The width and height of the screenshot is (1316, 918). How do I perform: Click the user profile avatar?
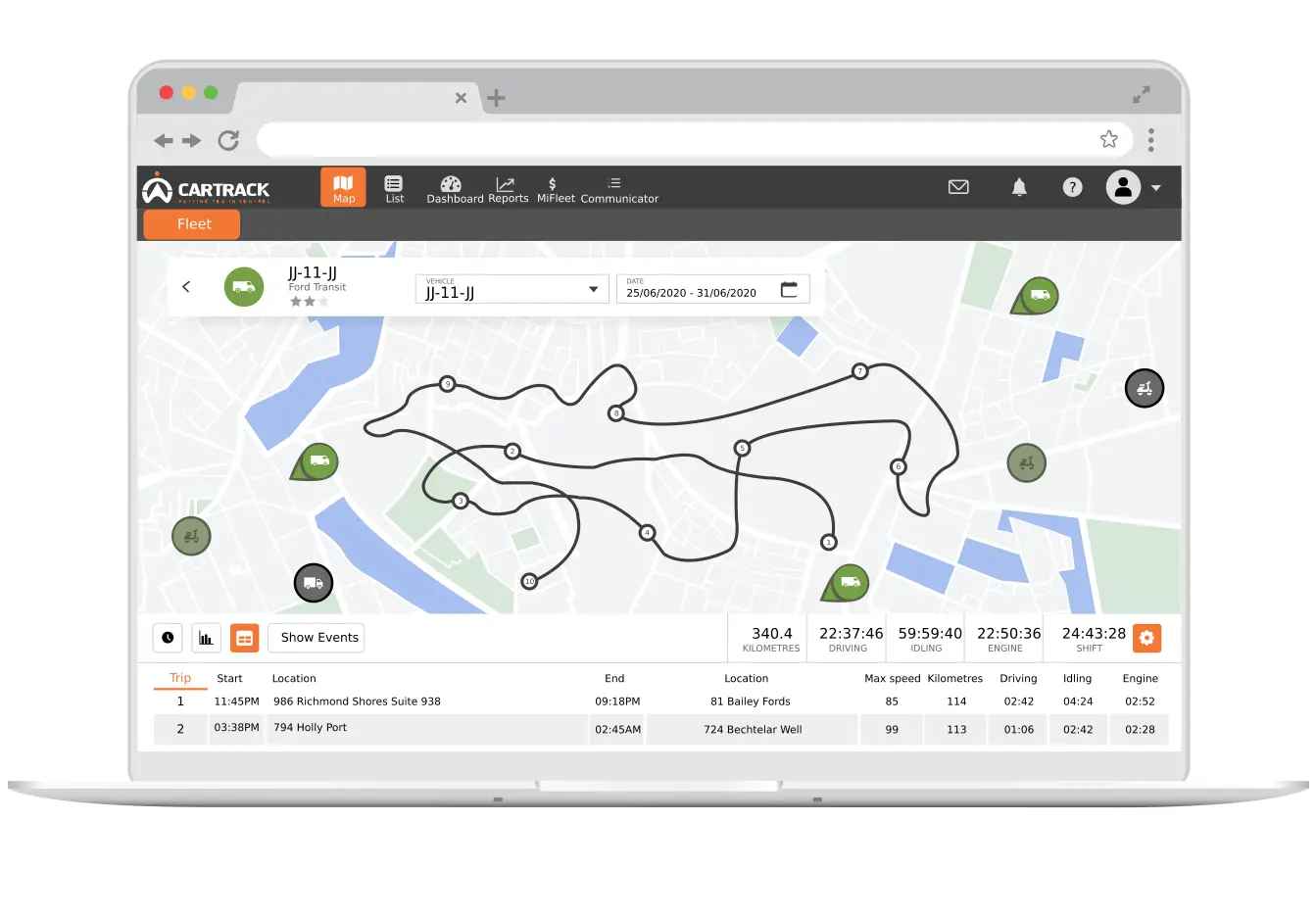(x=1123, y=187)
